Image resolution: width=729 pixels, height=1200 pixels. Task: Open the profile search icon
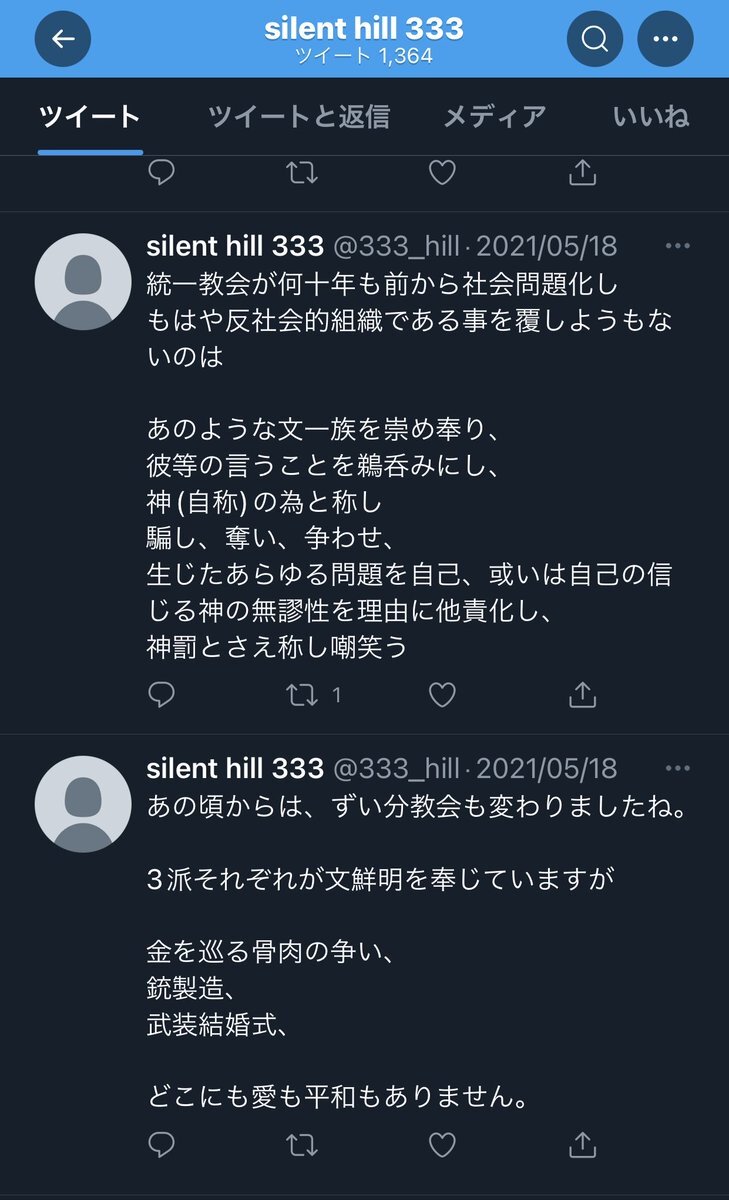tap(595, 39)
